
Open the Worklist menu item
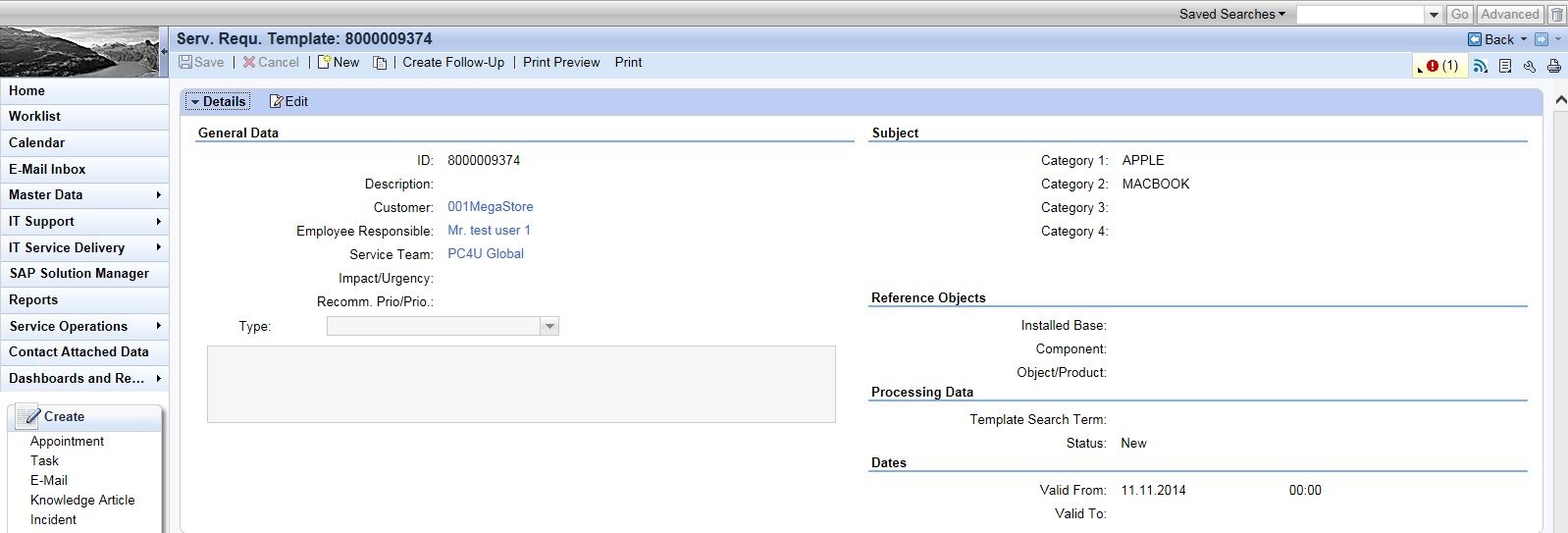[x=84, y=116]
